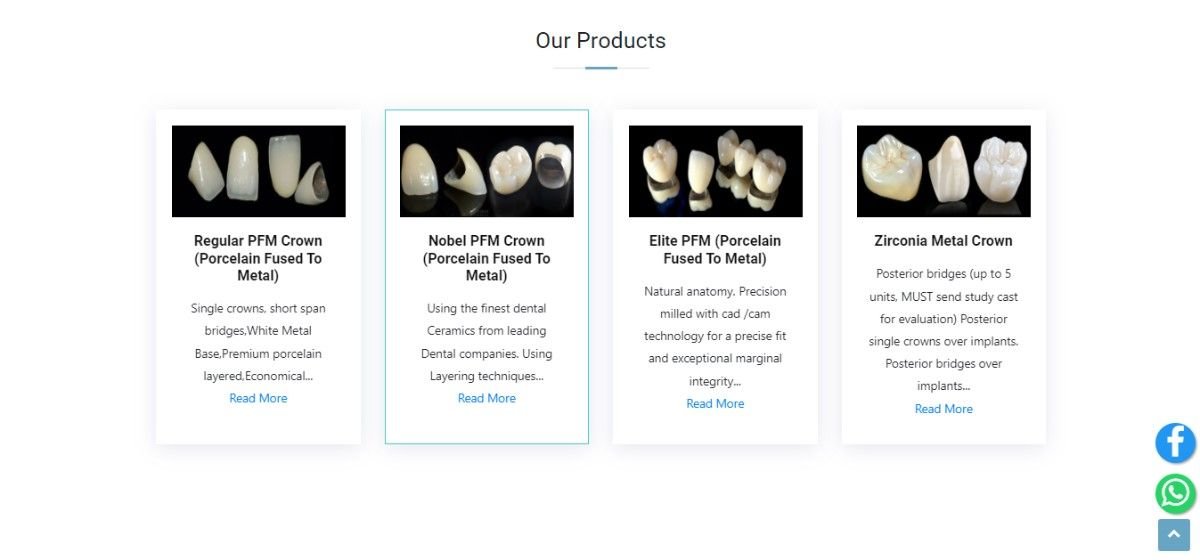Open Nobel PFM Crown product image
The image size is (1200, 560).
(x=487, y=171)
